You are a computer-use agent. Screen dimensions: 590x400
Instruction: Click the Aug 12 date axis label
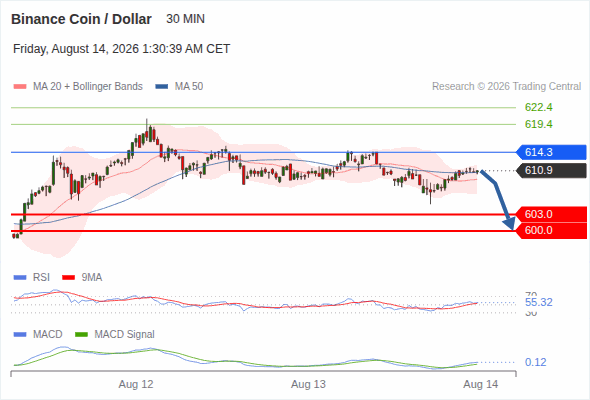[x=136, y=385]
